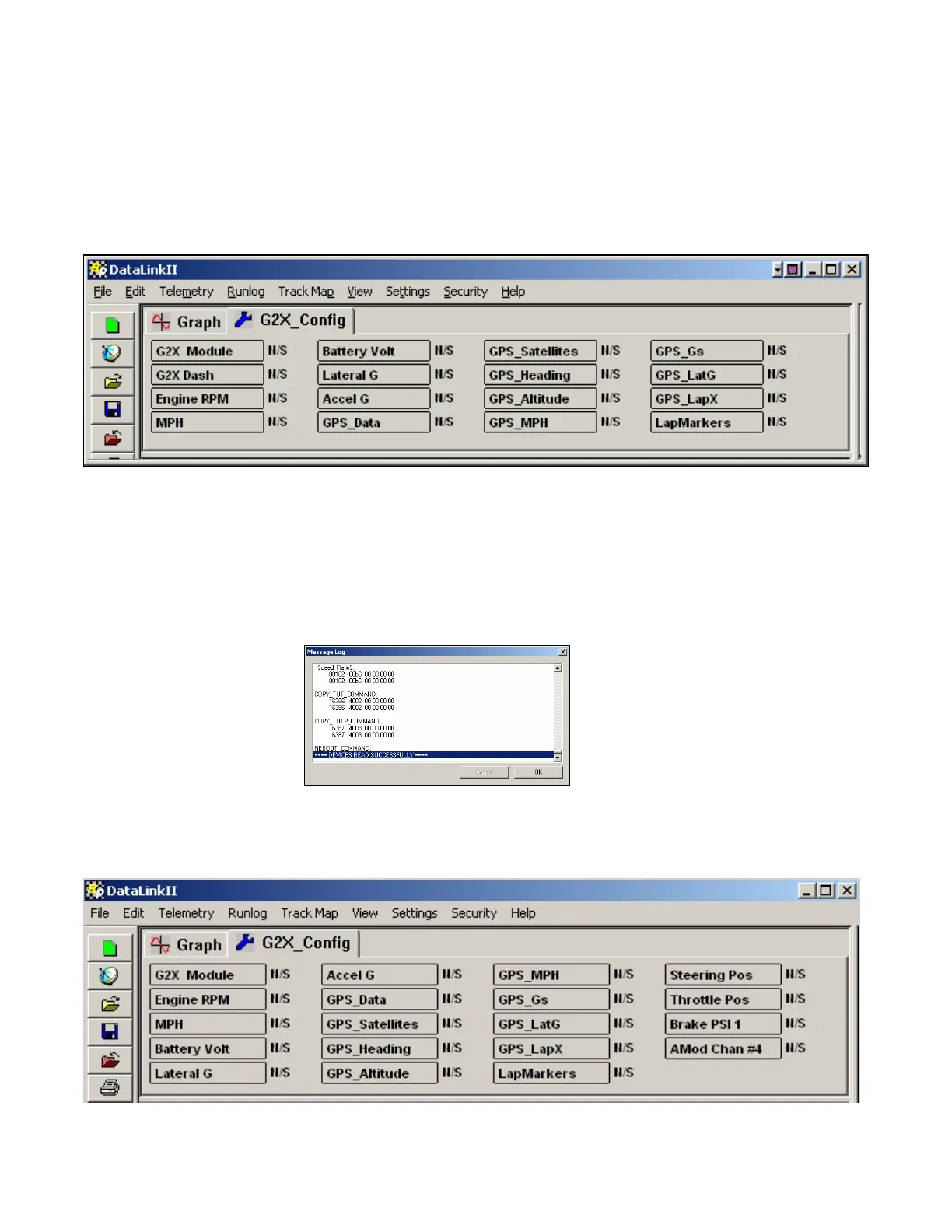Click blue floppy save icon in lower window
Viewport: 952px width, 1232px height.
110,1031
